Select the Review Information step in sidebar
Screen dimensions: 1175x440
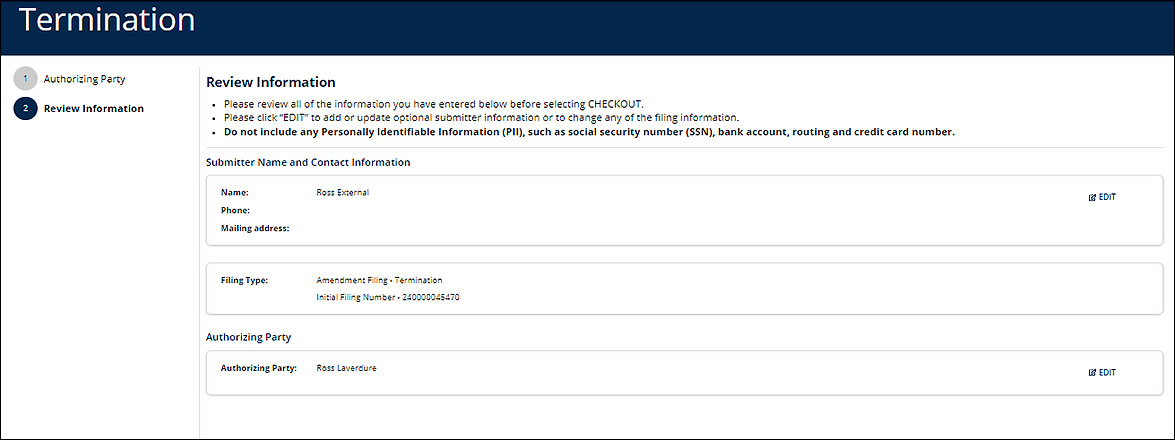(93, 109)
